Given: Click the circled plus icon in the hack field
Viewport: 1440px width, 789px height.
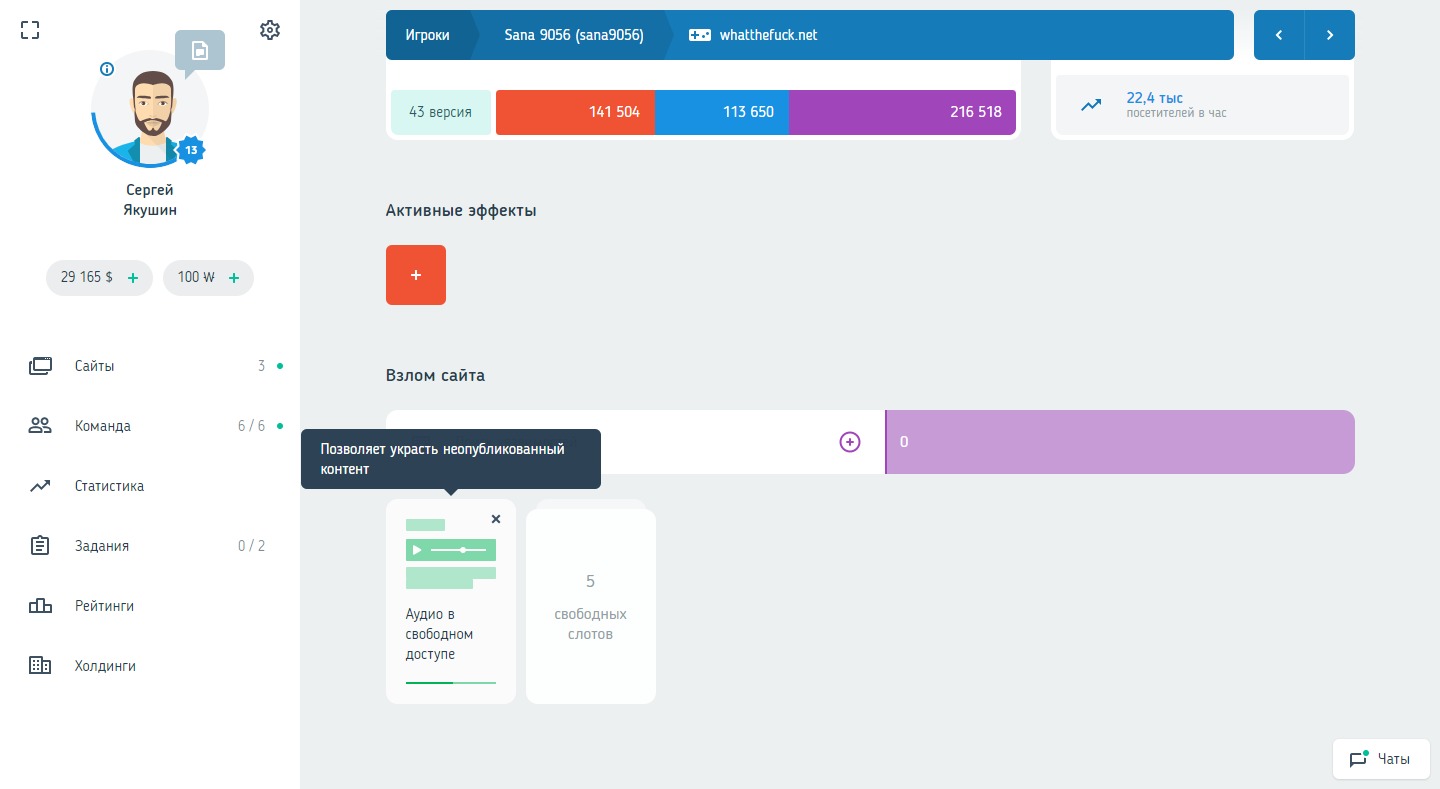Looking at the screenshot, I should pyautogui.click(x=849, y=442).
